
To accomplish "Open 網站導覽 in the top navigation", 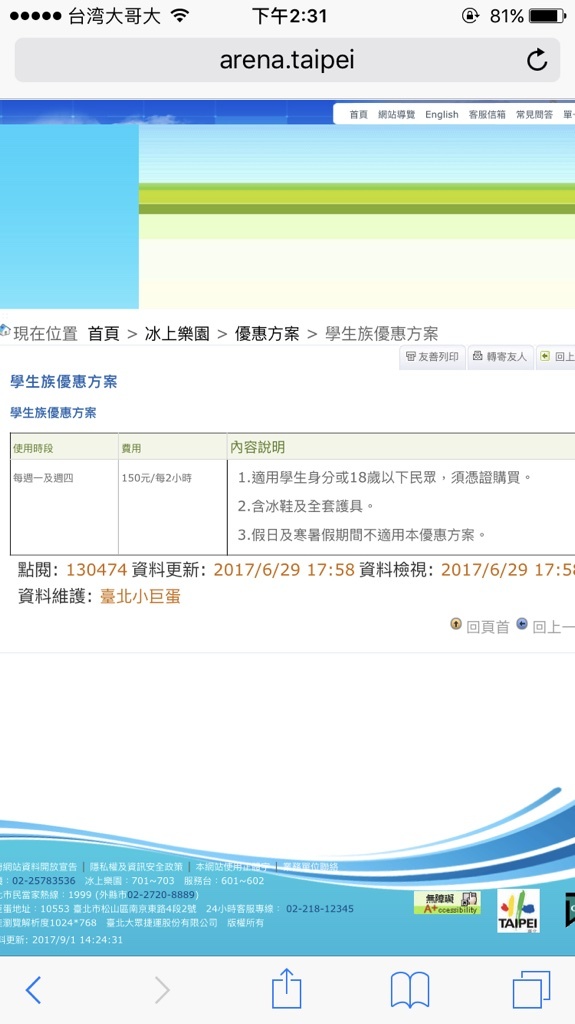I will (397, 114).
